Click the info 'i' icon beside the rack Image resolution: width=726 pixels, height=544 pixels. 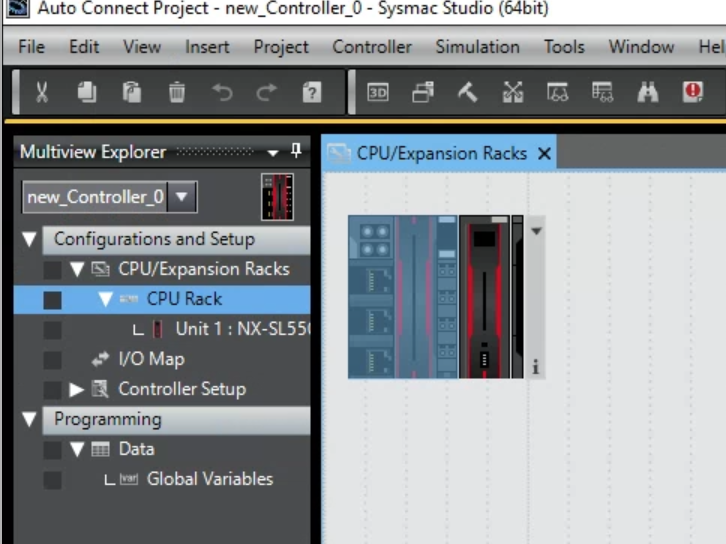click(x=536, y=366)
